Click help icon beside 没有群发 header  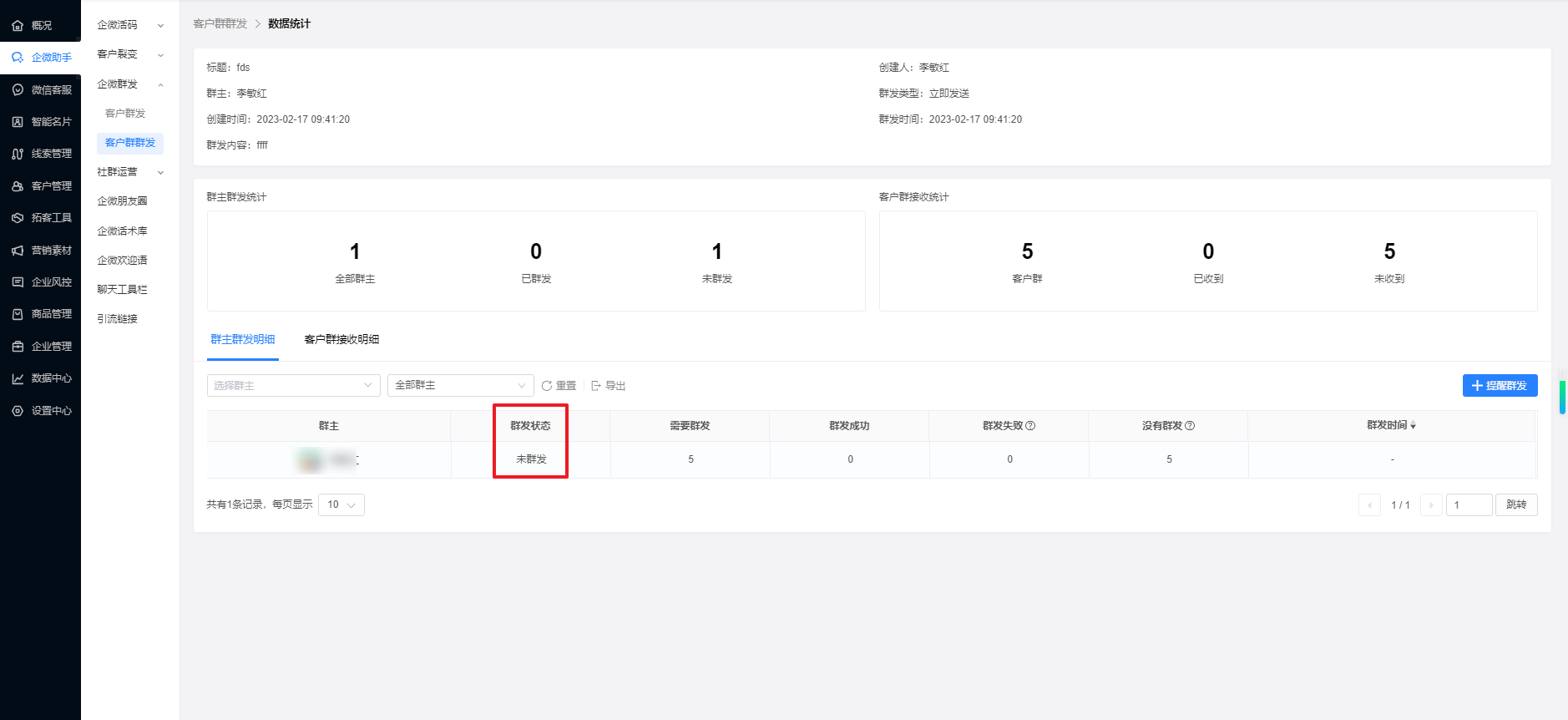pyautogui.click(x=1190, y=426)
